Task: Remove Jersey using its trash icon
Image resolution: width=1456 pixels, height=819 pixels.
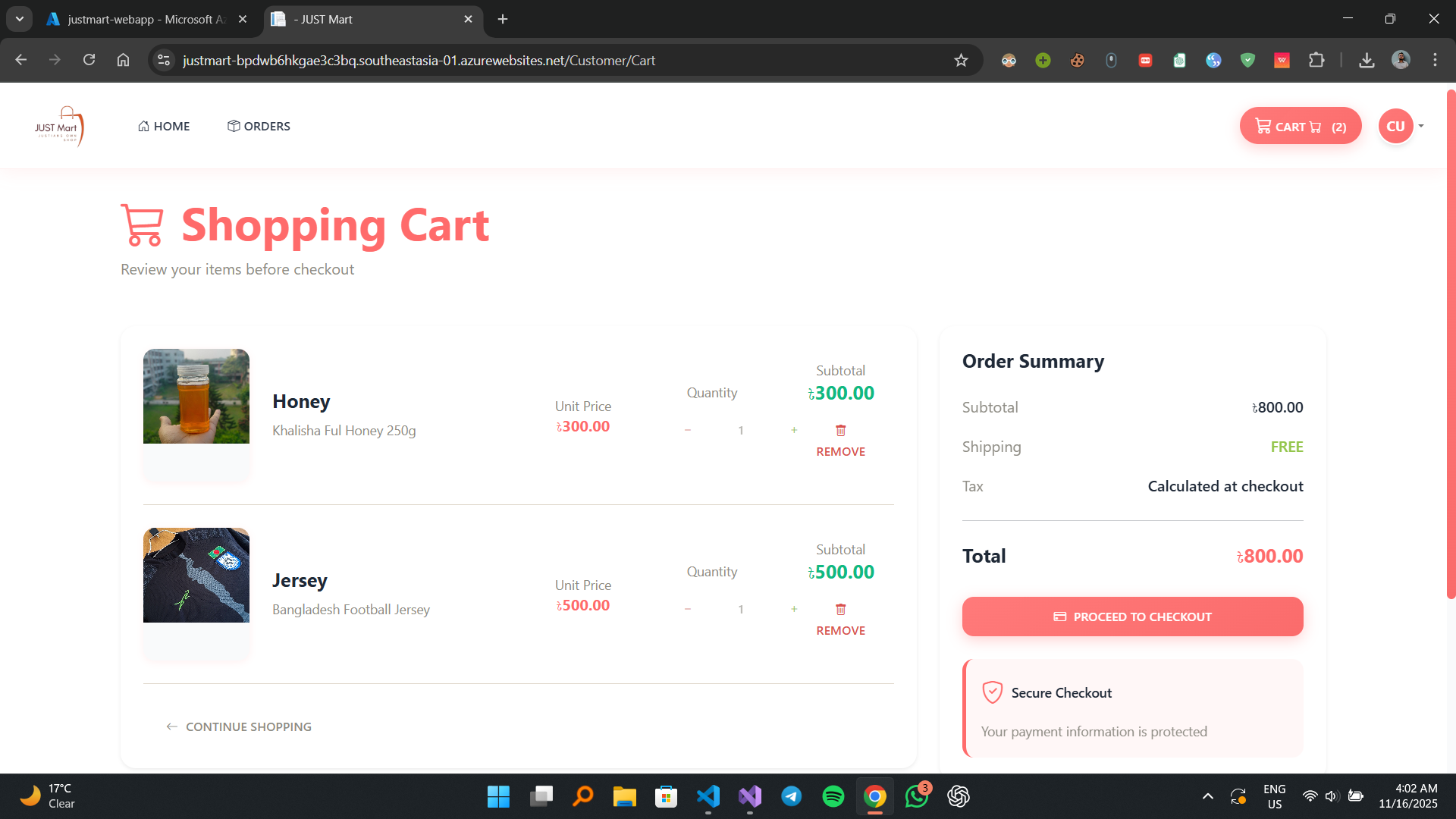Action: (x=840, y=609)
